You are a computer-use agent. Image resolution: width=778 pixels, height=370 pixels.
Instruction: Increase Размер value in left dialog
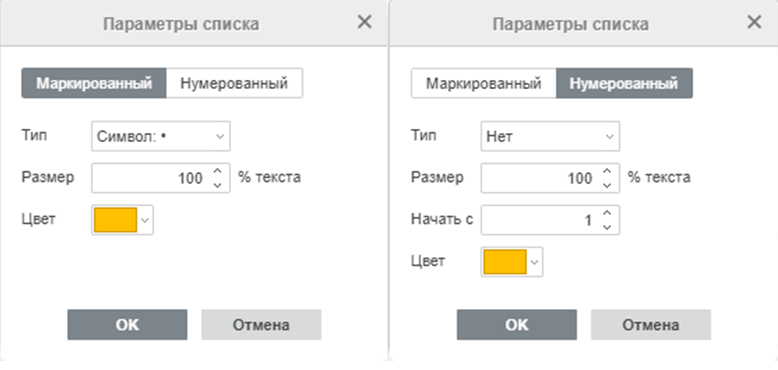pyautogui.click(x=217, y=171)
